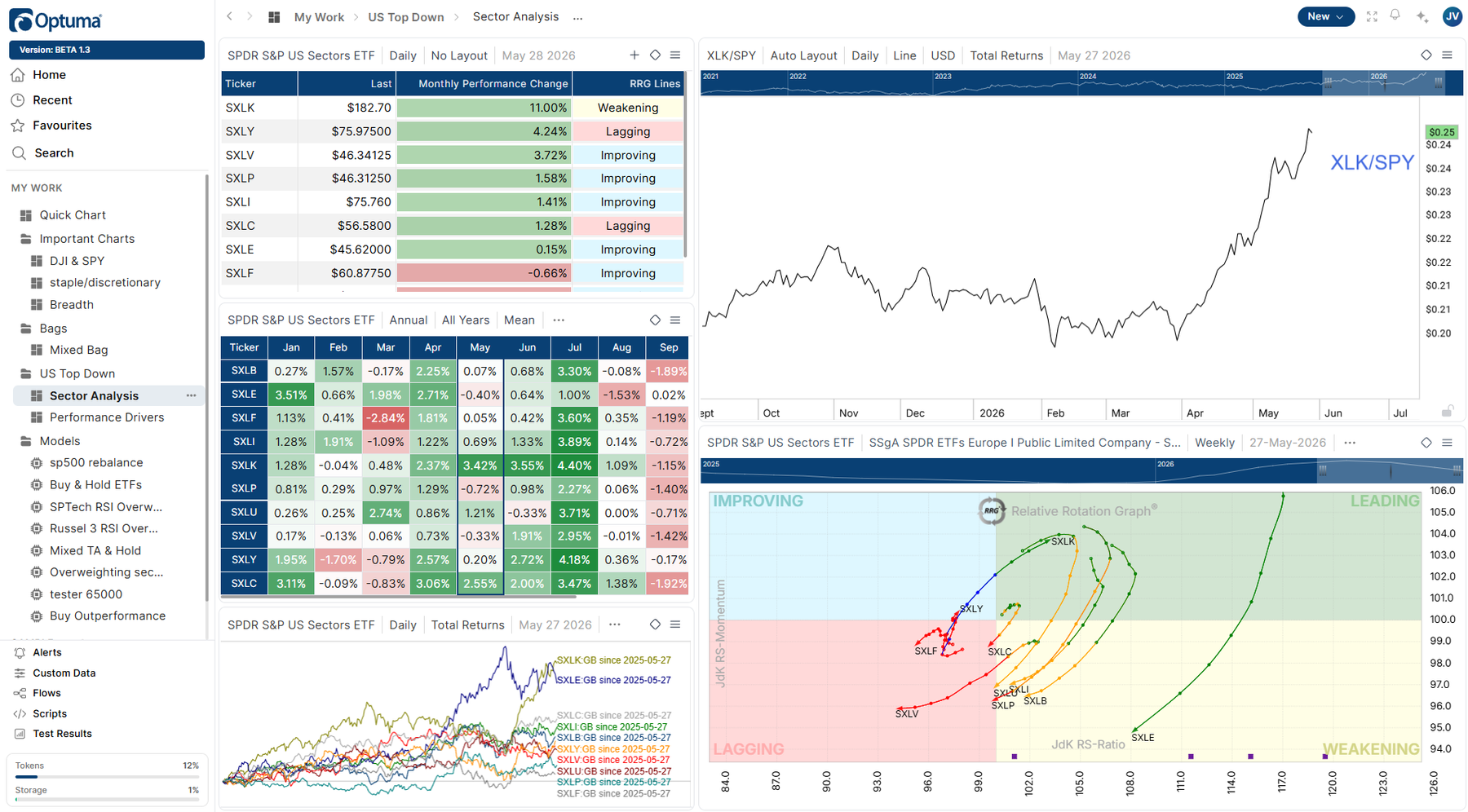Screen dimensions: 1468x812
Task: Sort by the RRG Lines column header
Action: [628, 83]
